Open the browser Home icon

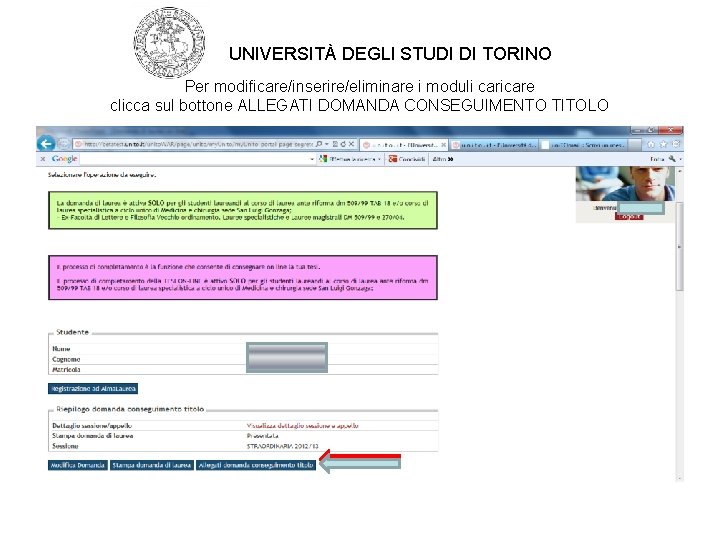click(x=651, y=144)
